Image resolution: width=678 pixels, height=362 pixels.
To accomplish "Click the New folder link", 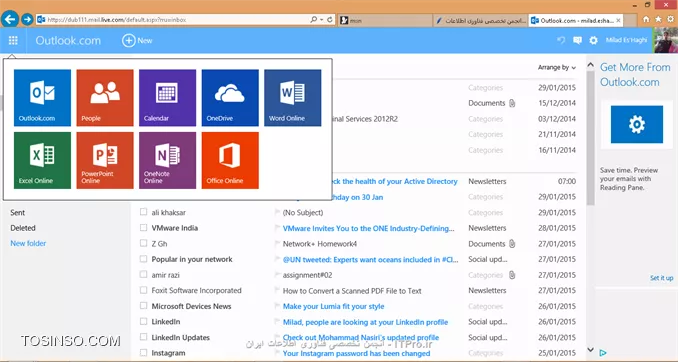I will tap(28, 243).
